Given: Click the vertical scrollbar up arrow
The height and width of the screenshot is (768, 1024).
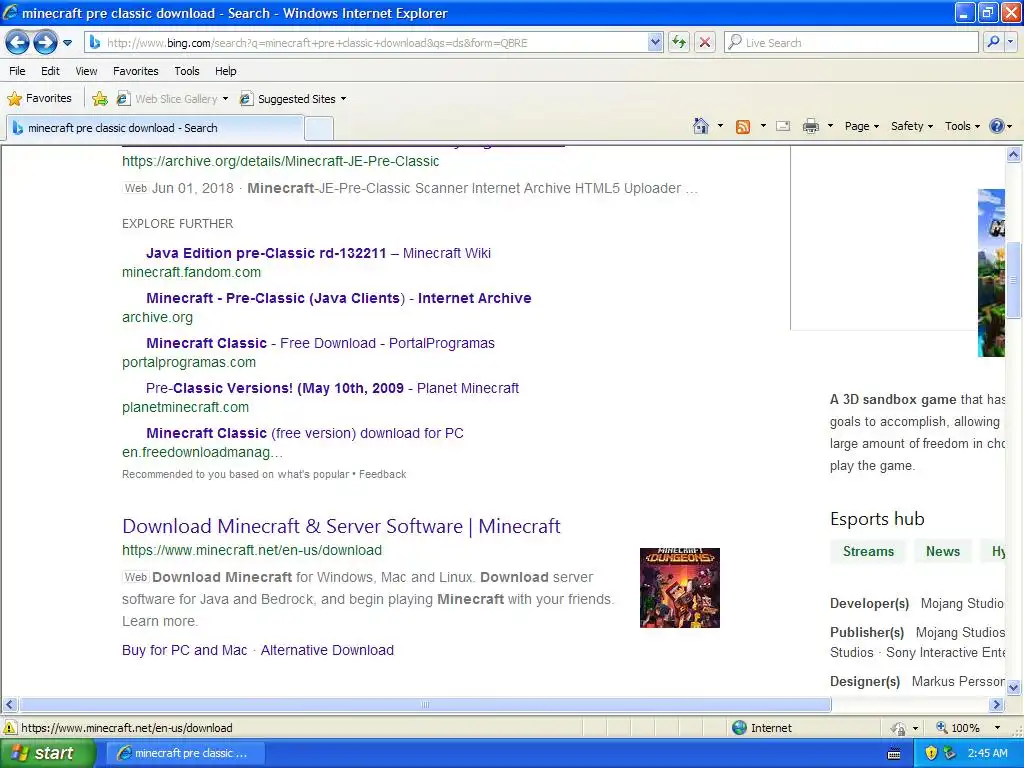Looking at the screenshot, I should coord(1013,155).
